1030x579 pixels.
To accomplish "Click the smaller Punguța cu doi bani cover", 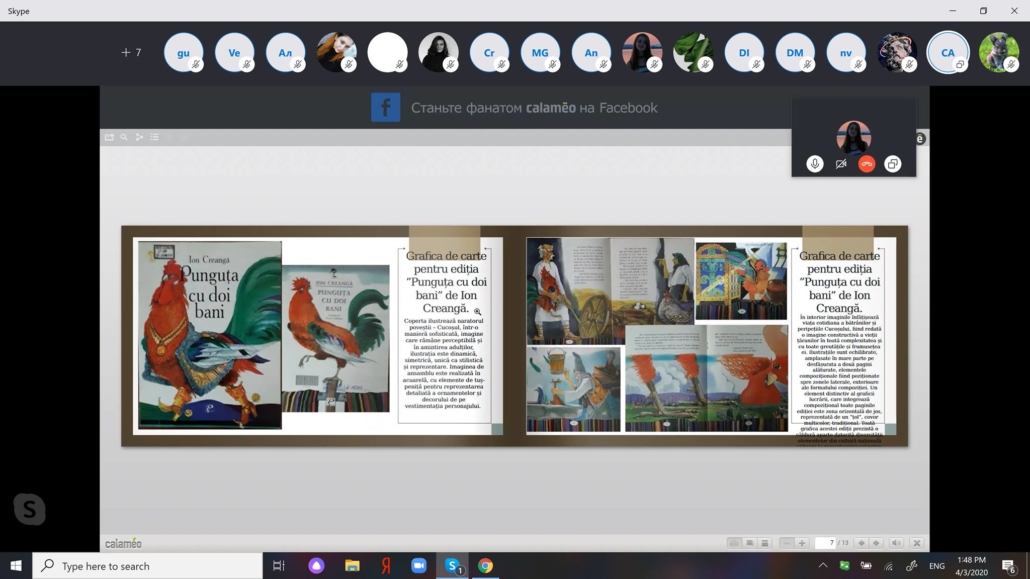I will pos(336,338).
